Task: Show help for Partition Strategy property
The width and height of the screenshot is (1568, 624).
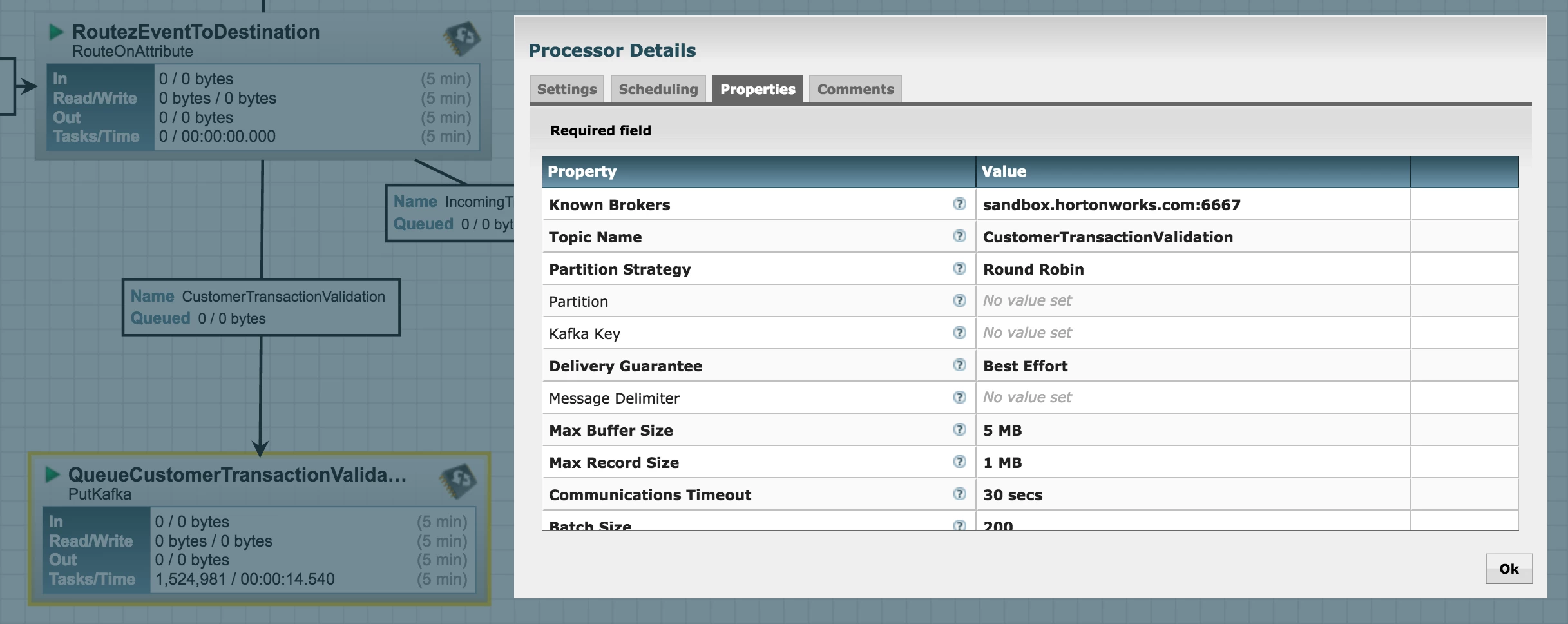Action: [959, 268]
